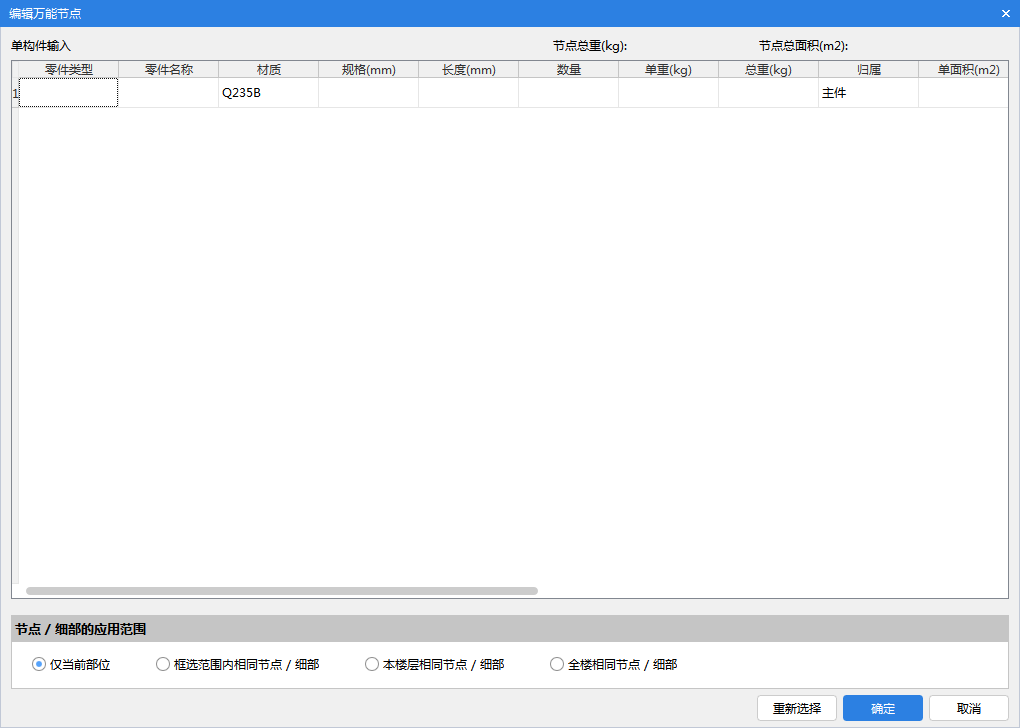This screenshot has height=728, width=1020.
Task: Click the 长度(mm) cell in row 1
Action: [x=469, y=93]
